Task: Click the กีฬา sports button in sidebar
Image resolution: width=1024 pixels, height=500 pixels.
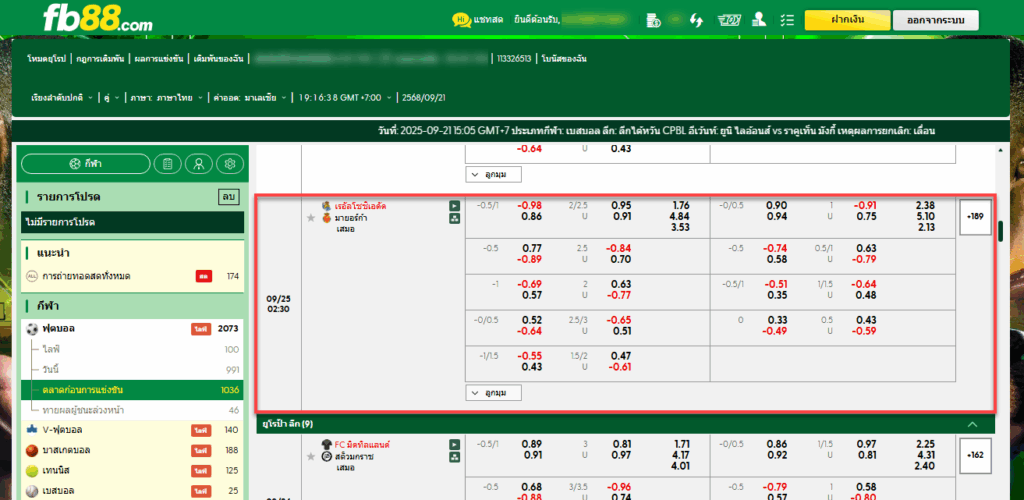Action: click(86, 164)
